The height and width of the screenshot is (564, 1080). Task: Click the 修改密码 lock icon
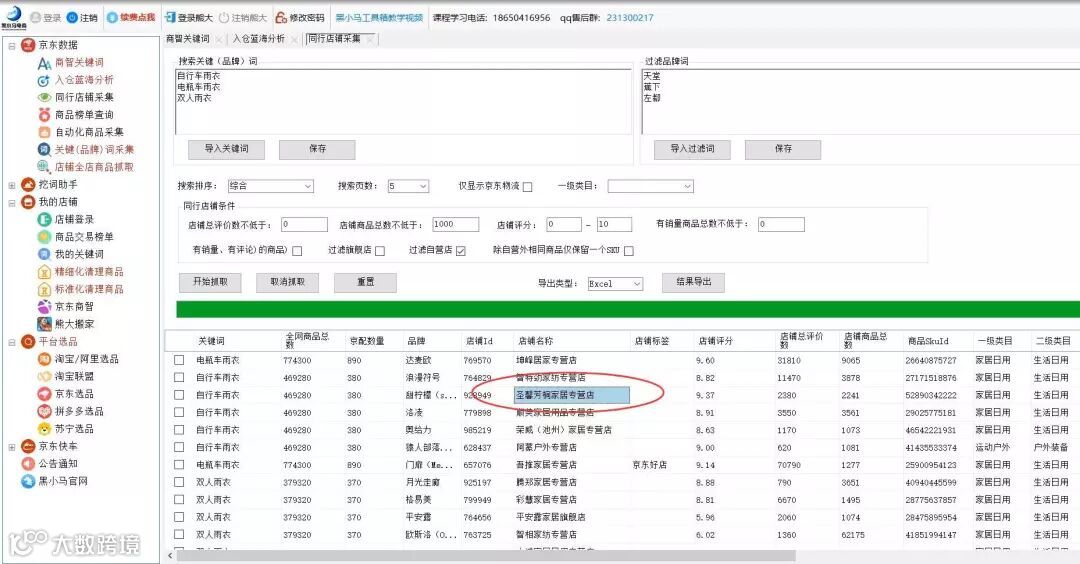(281, 17)
